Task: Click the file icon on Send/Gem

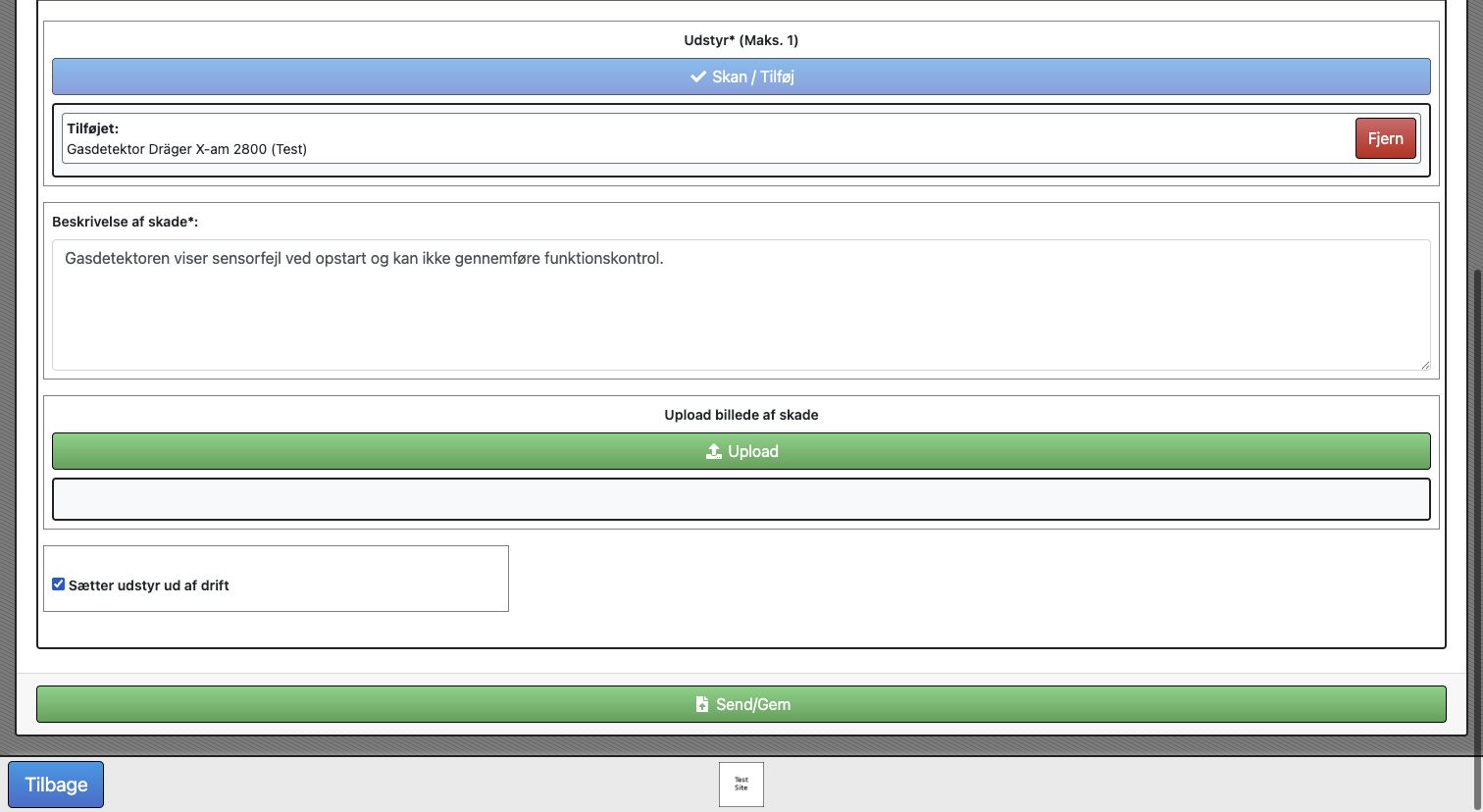Action: coord(702,704)
